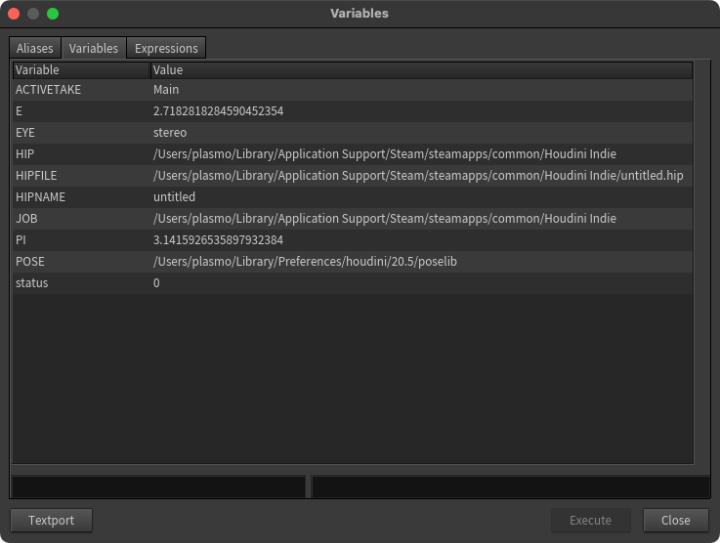Pick the HIPNAME variable entry
This screenshot has width=720, height=543.
(x=40, y=197)
